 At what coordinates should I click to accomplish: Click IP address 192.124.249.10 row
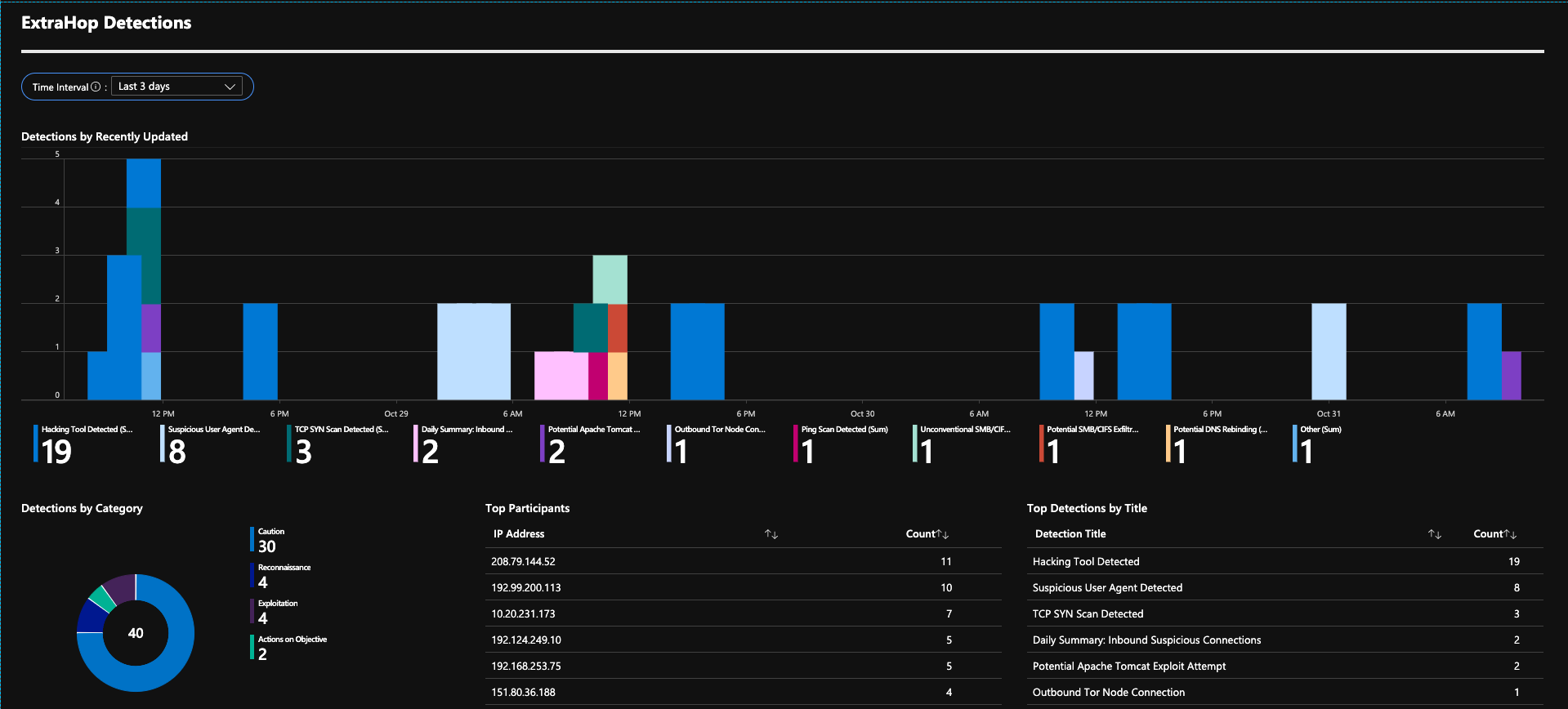point(743,640)
